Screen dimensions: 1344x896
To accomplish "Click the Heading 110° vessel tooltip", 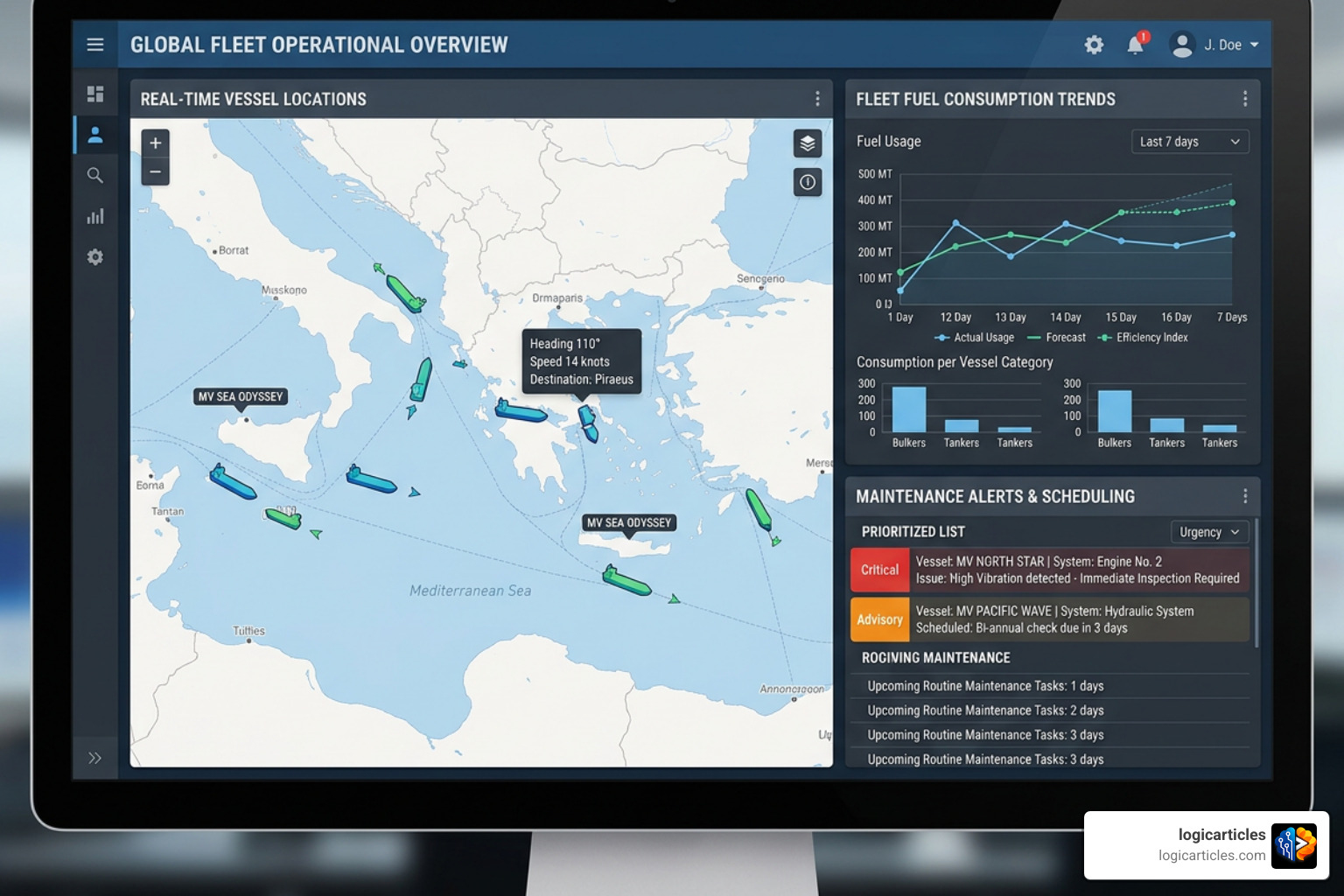I will tap(582, 361).
